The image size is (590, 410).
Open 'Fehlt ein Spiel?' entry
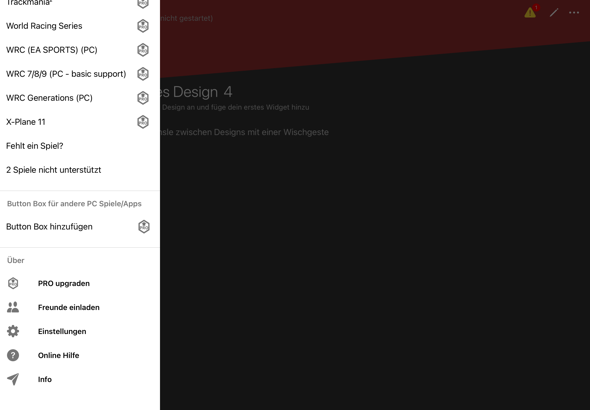click(x=80, y=146)
